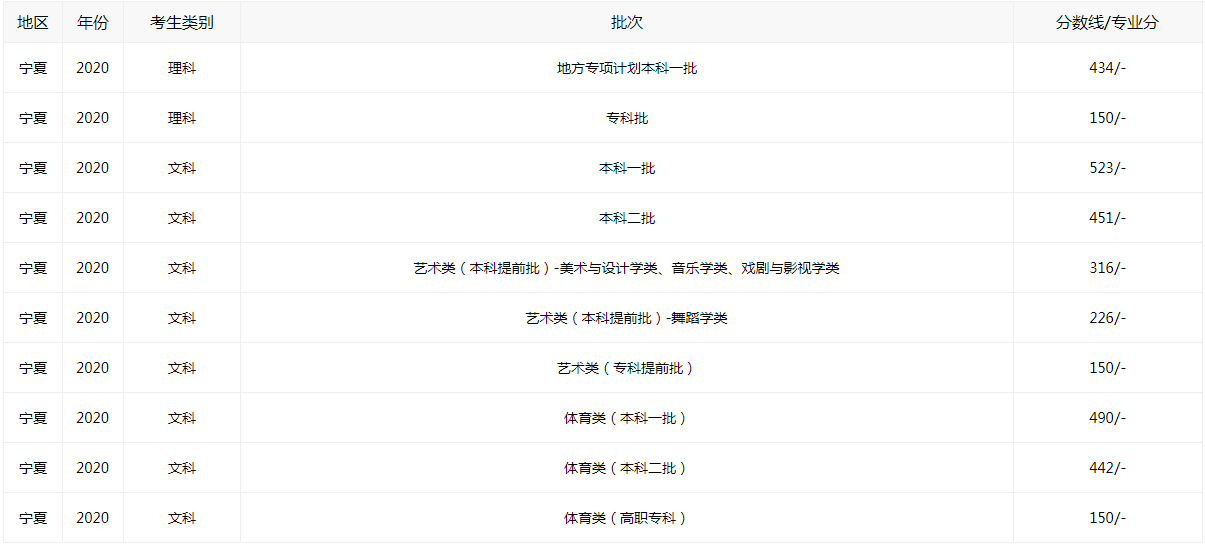Click the score 523/-
The height and width of the screenshot is (556, 1205).
1107,168
